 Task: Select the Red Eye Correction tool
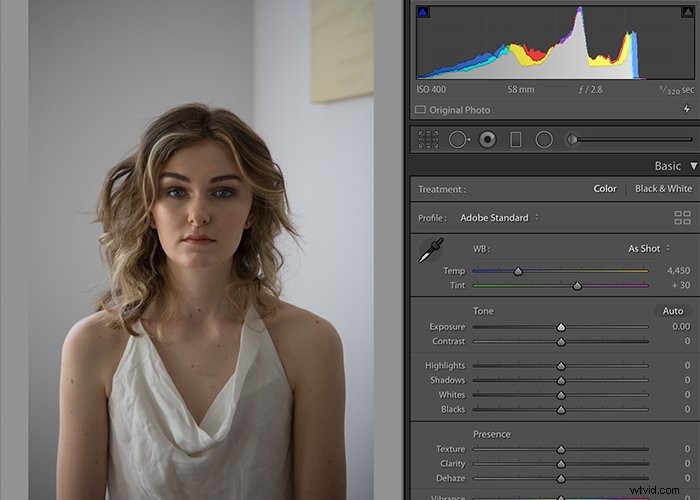(x=488, y=140)
